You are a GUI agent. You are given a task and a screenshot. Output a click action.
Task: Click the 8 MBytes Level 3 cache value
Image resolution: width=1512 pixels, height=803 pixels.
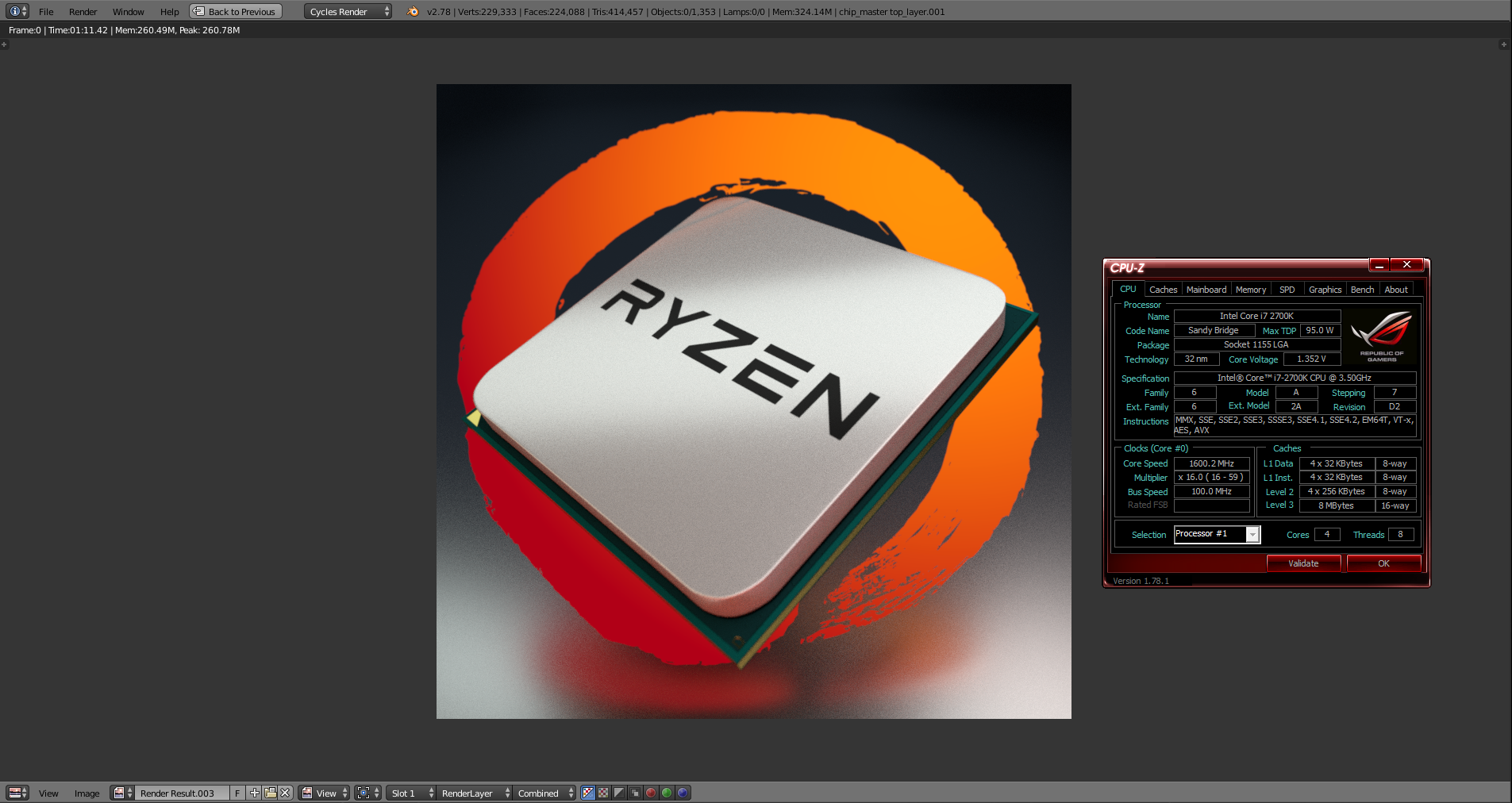1337,505
